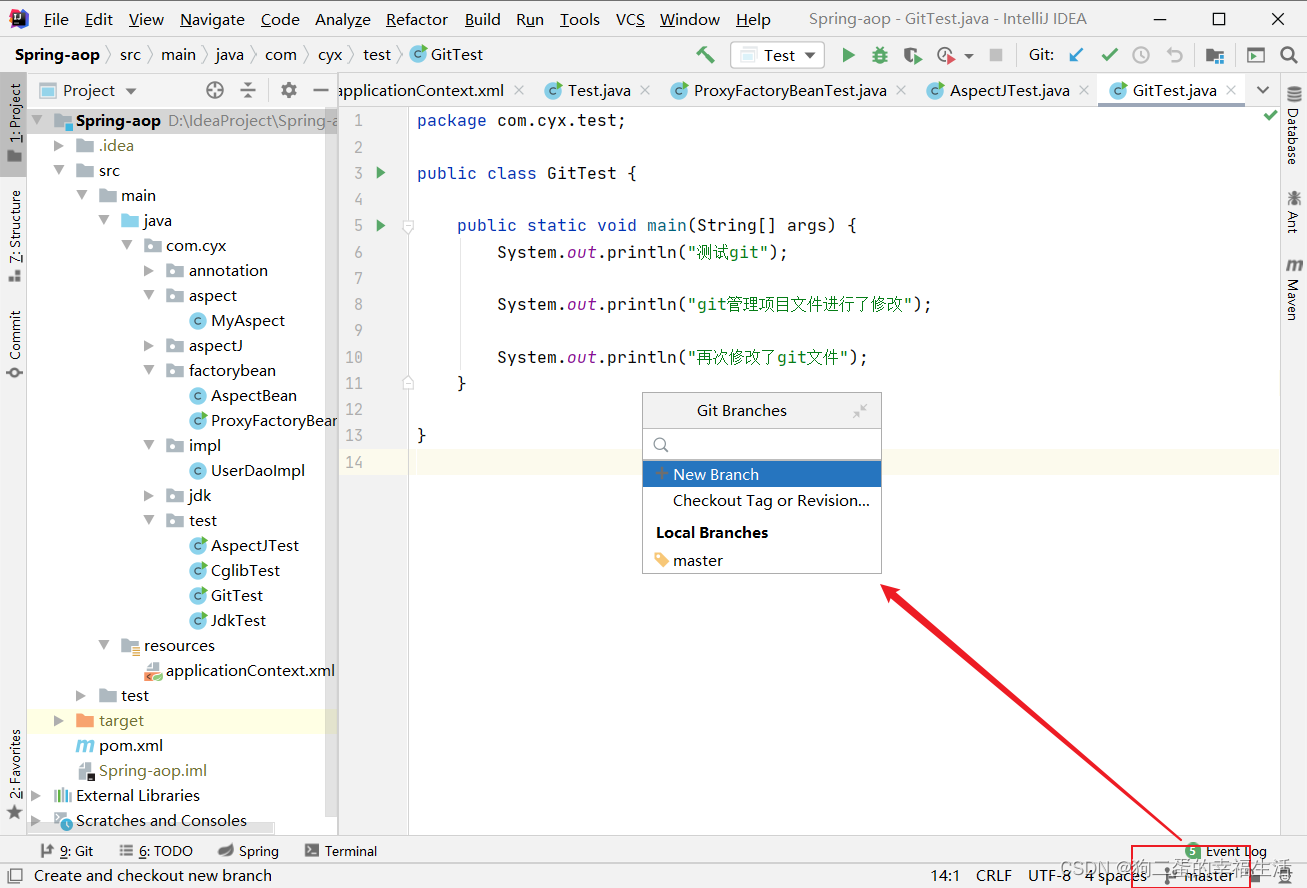Click run gutter icon beside class GitTest
Viewport: 1307px width, 888px height.
[x=380, y=173]
